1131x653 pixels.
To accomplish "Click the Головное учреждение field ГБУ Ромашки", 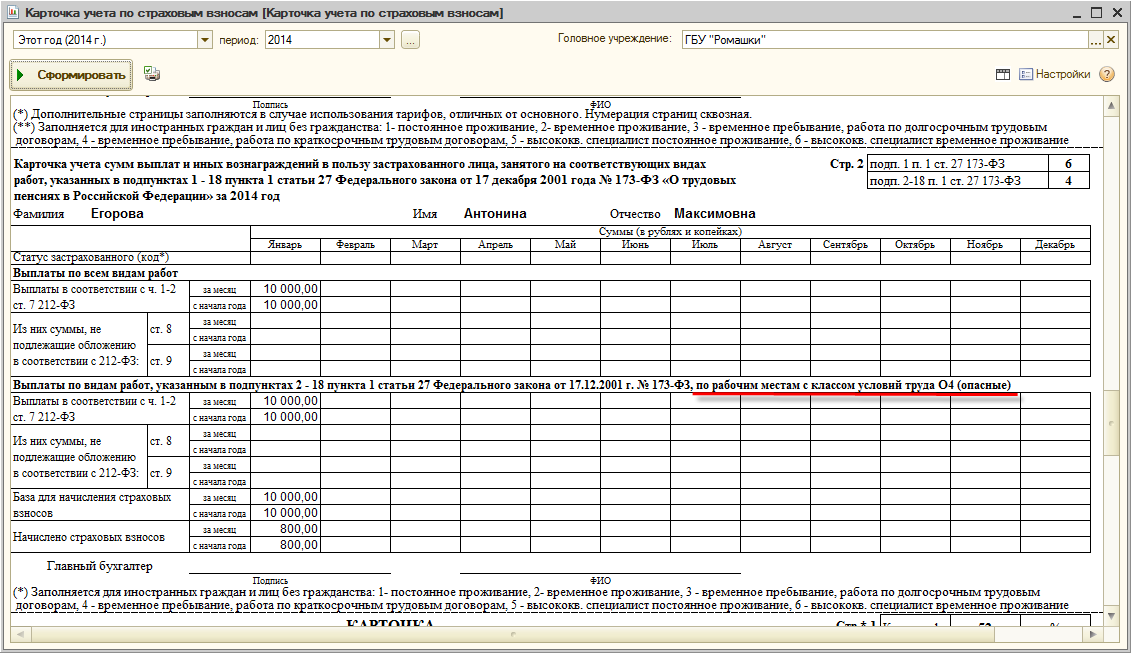I will [x=884, y=40].
